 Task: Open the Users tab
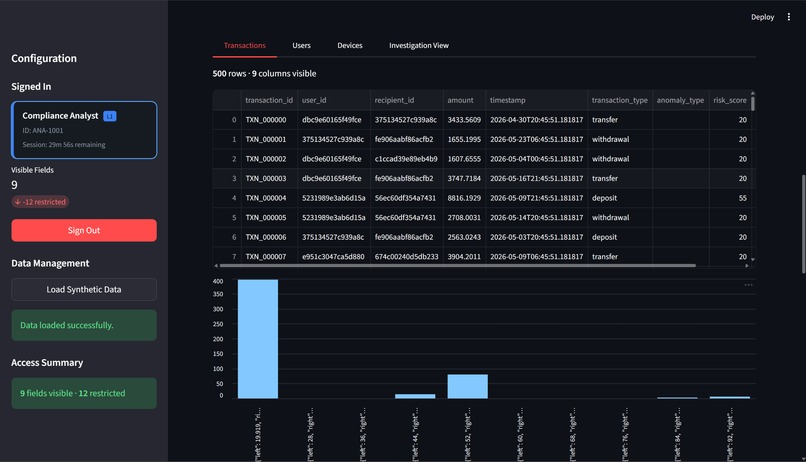301,45
